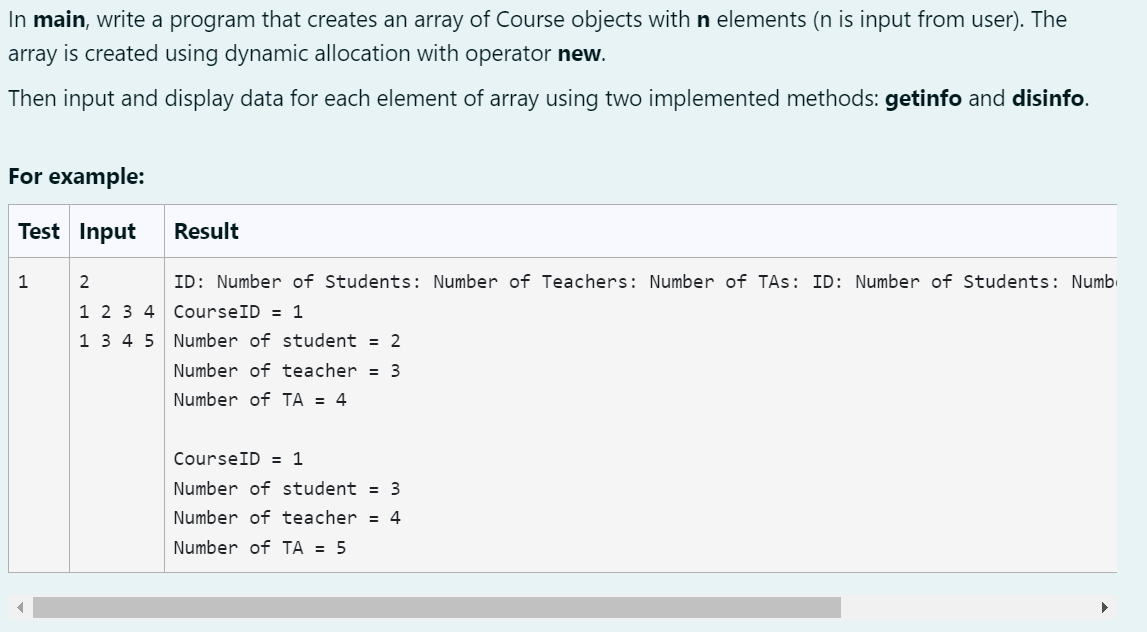
Task: Click the bold word "main"
Action: [x=58, y=19]
